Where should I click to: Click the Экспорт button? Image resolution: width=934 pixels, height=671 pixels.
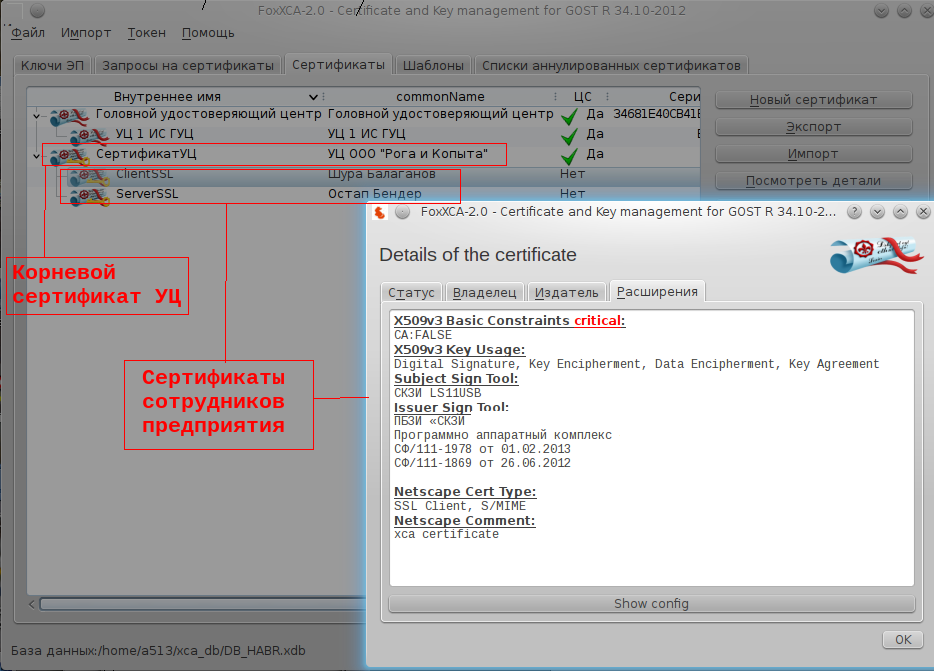coord(813,126)
